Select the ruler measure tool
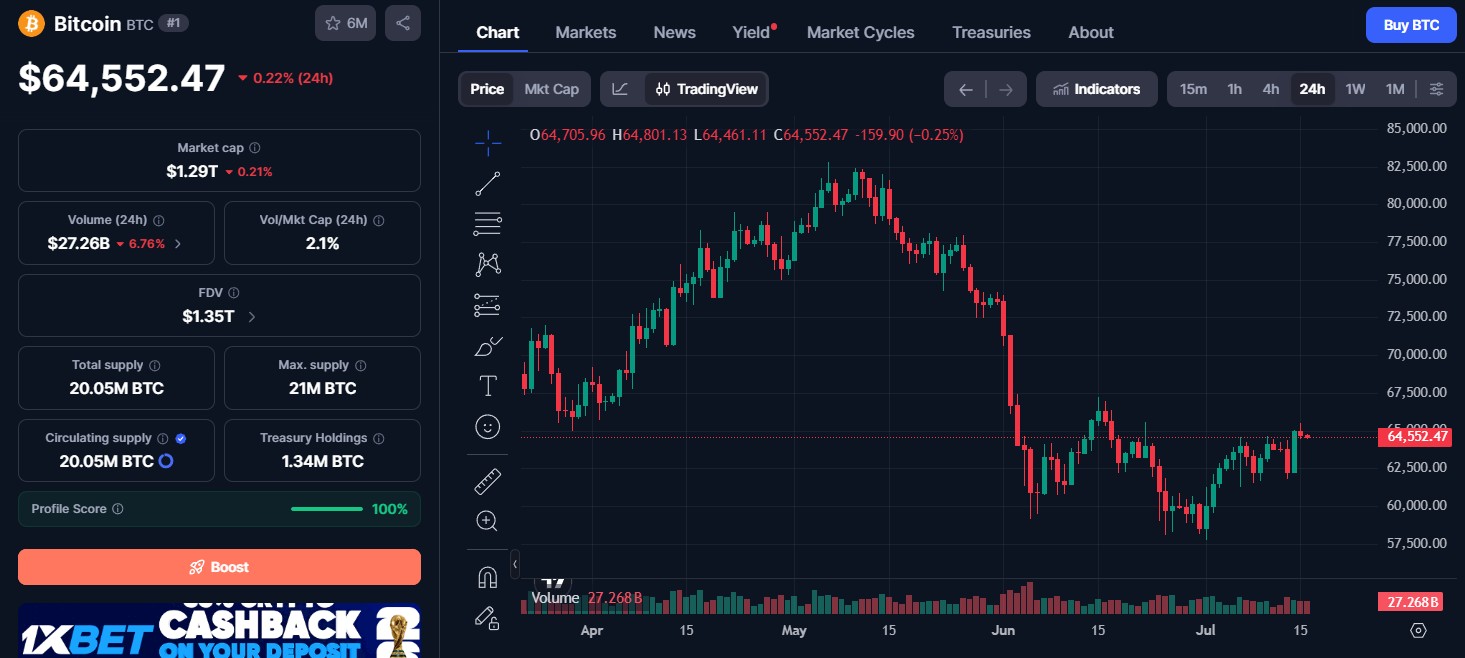 point(488,481)
